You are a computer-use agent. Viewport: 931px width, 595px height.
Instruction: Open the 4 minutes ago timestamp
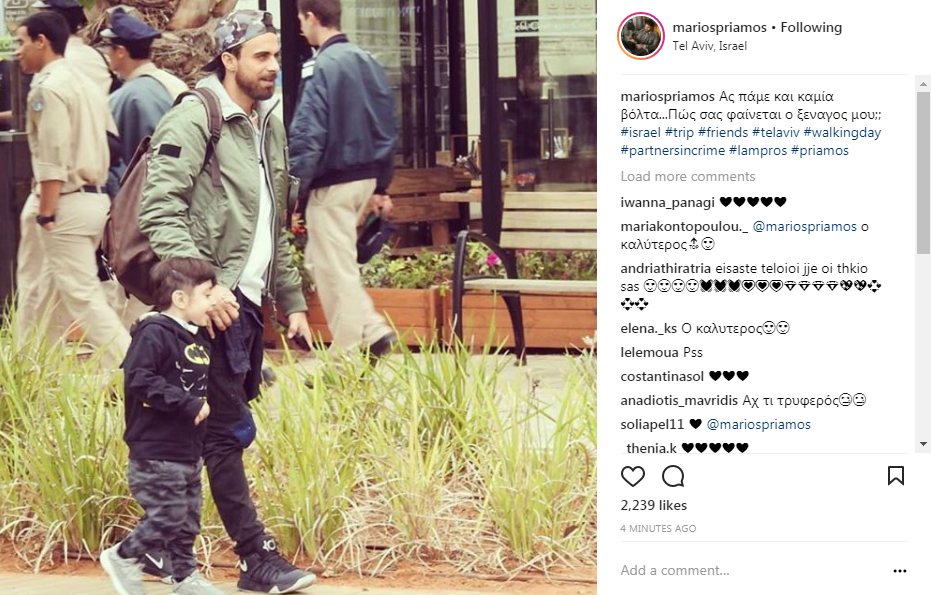(658, 528)
